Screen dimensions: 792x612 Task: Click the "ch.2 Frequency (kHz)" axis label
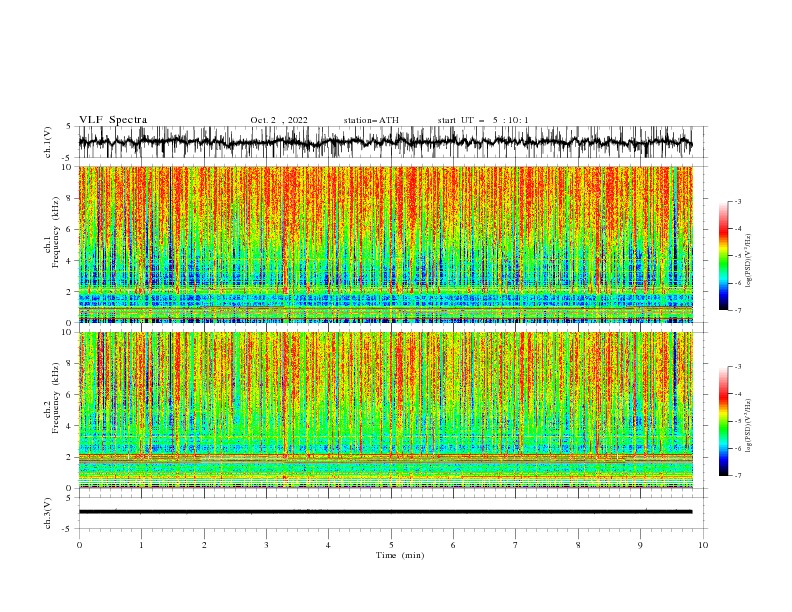pyautogui.click(x=52, y=397)
